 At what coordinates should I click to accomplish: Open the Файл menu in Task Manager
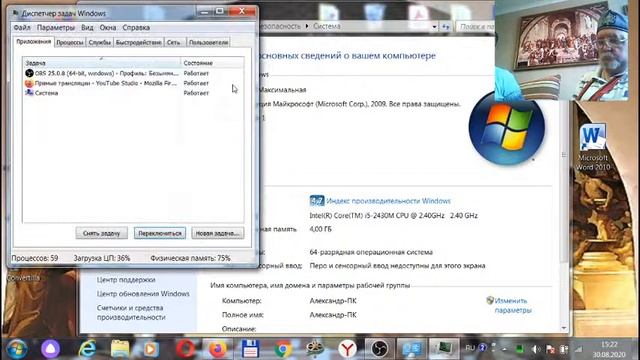pos(22,28)
